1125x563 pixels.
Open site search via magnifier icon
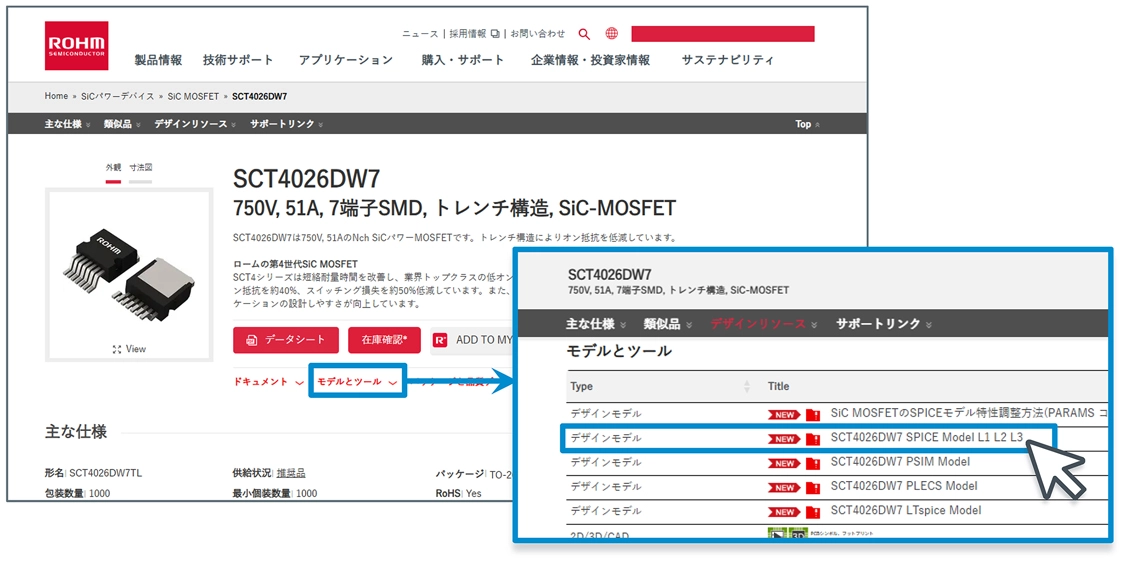pyautogui.click(x=584, y=34)
